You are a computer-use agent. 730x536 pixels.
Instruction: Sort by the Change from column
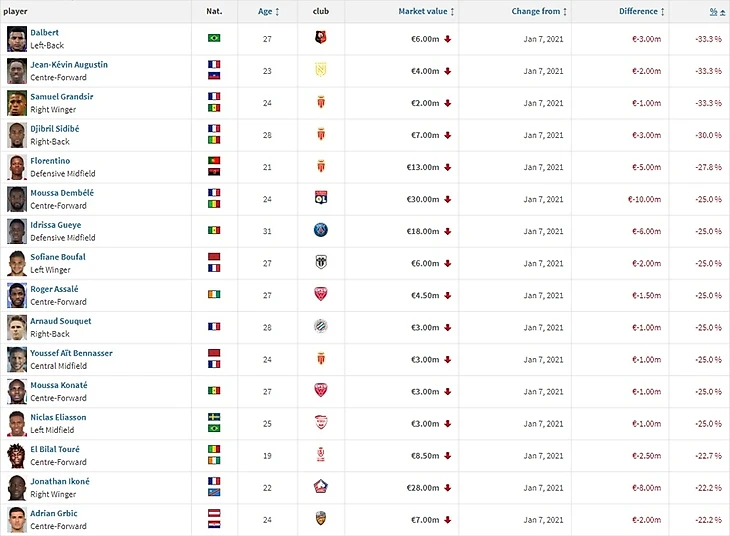point(539,11)
